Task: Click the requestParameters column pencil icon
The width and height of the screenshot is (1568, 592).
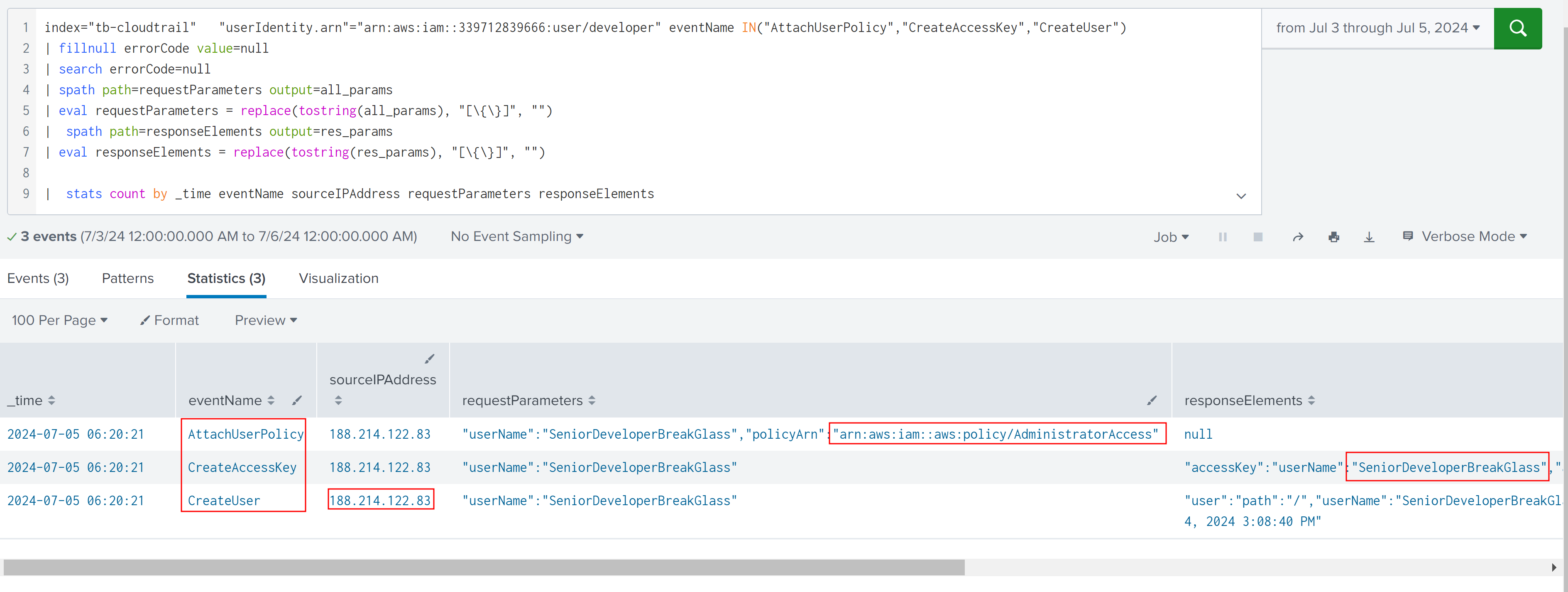Action: click(1151, 400)
